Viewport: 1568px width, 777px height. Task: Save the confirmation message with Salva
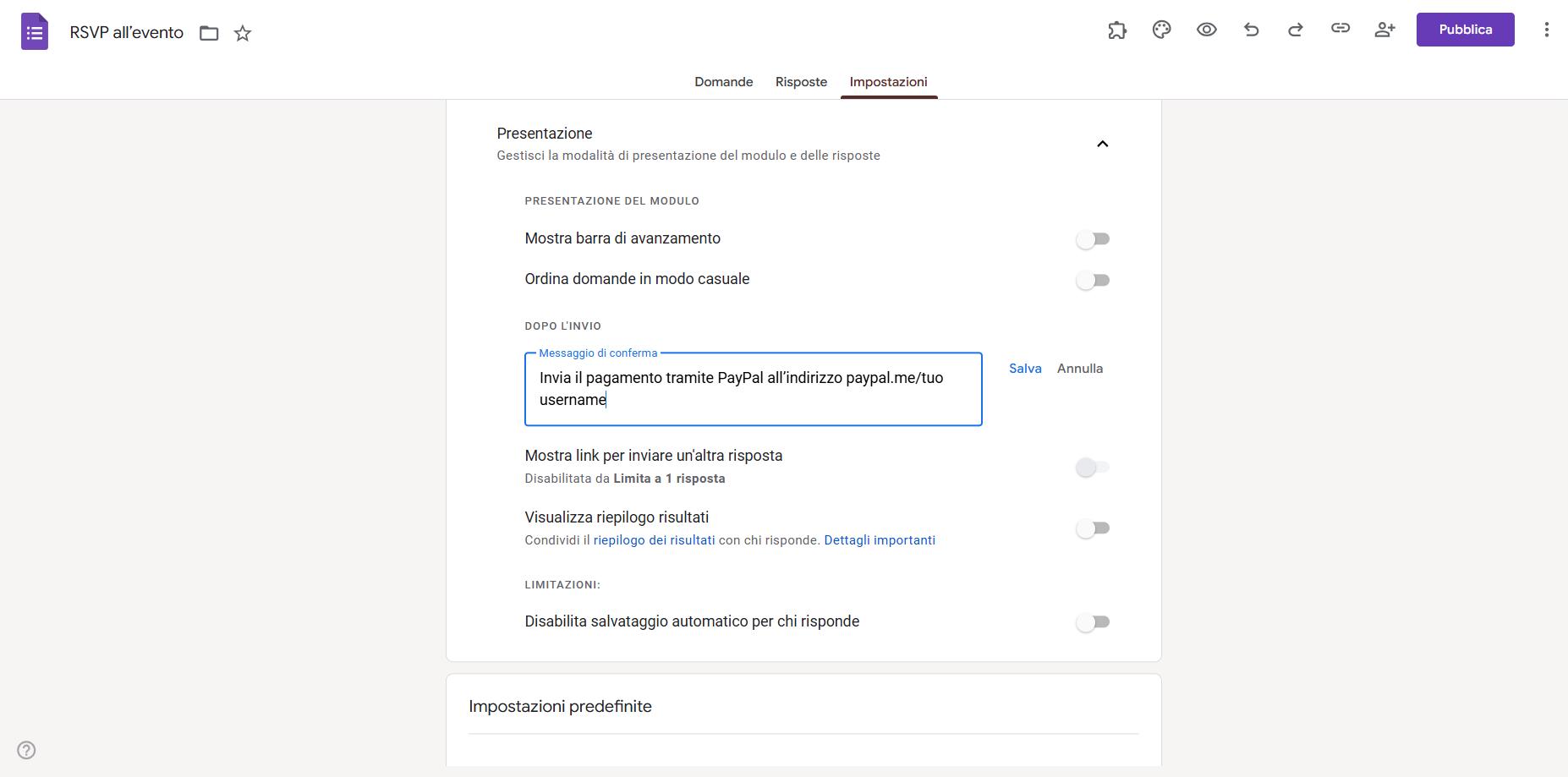(1025, 368)
